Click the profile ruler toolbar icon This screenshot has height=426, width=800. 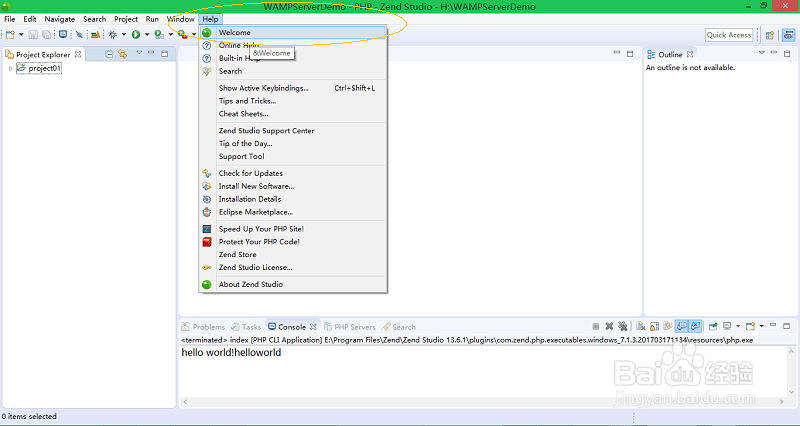pos(95,35)
